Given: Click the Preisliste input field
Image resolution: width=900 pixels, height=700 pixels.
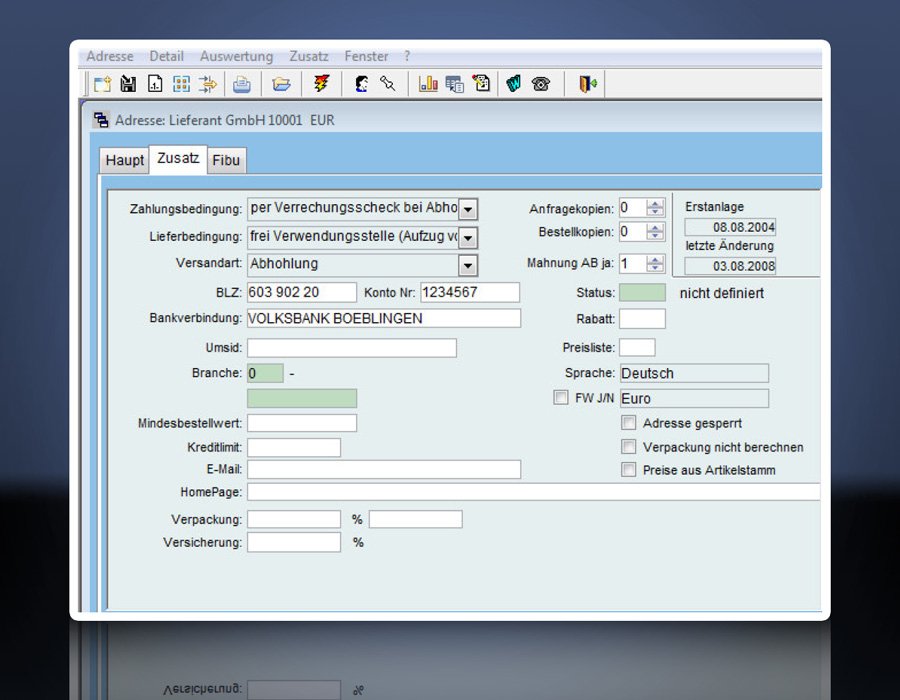Looking at the screenshot, I should (x=637, y=347).
